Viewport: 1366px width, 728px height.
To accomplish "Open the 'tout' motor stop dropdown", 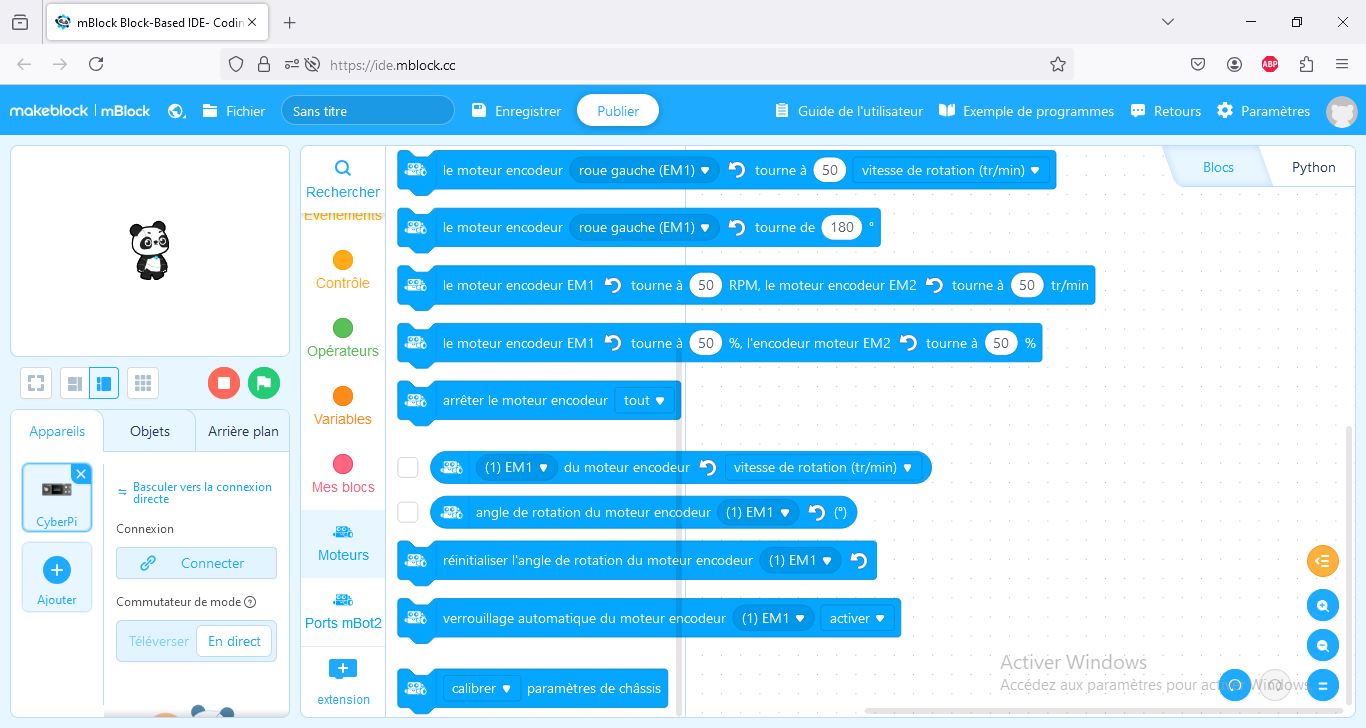I will coord(644,400).
